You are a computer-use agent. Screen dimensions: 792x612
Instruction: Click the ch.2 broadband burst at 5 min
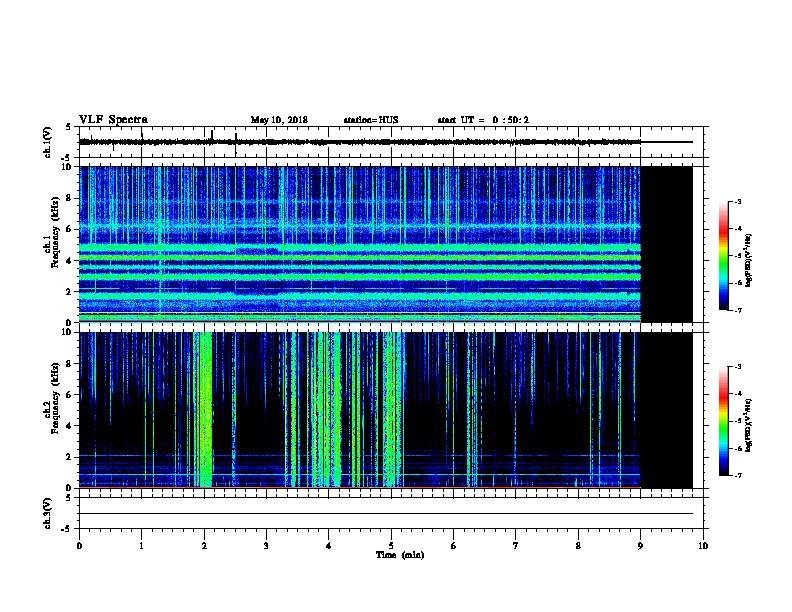[392, 410]
